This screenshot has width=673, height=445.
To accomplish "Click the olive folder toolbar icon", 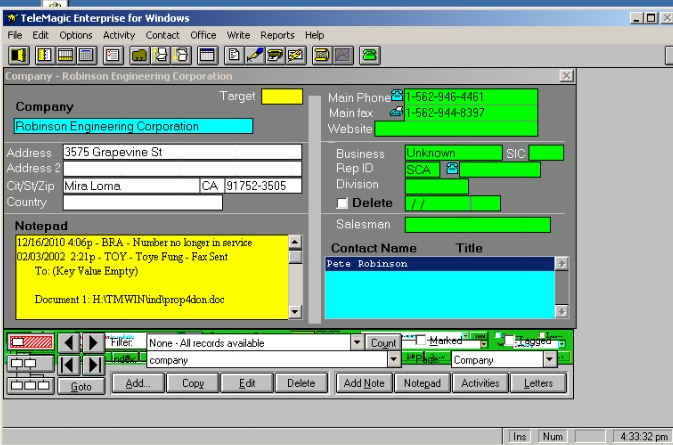I will 139,55.
